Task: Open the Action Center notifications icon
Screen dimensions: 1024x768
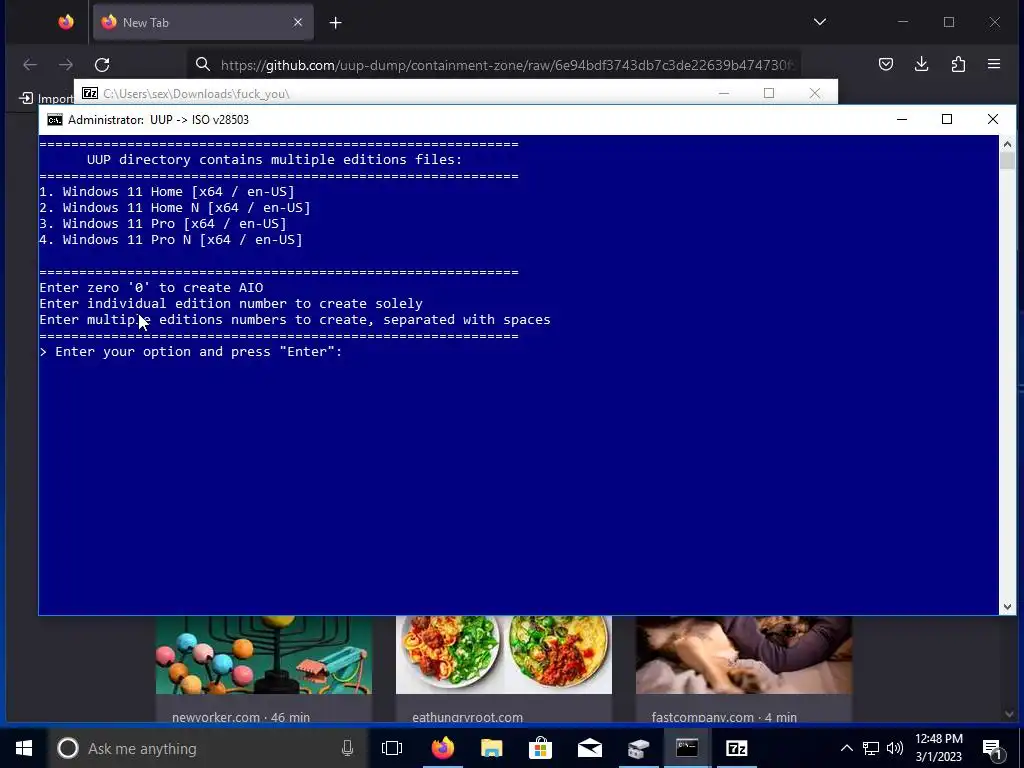Action: coord(993,749)
